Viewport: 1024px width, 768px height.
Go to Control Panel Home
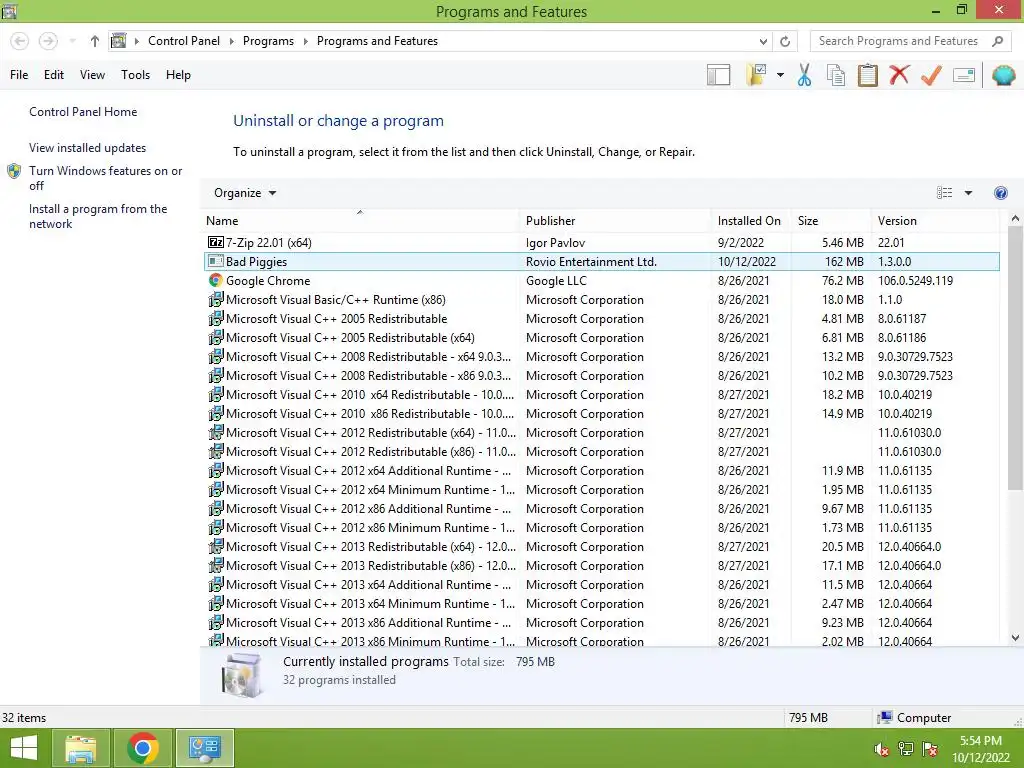coord(83,112)
